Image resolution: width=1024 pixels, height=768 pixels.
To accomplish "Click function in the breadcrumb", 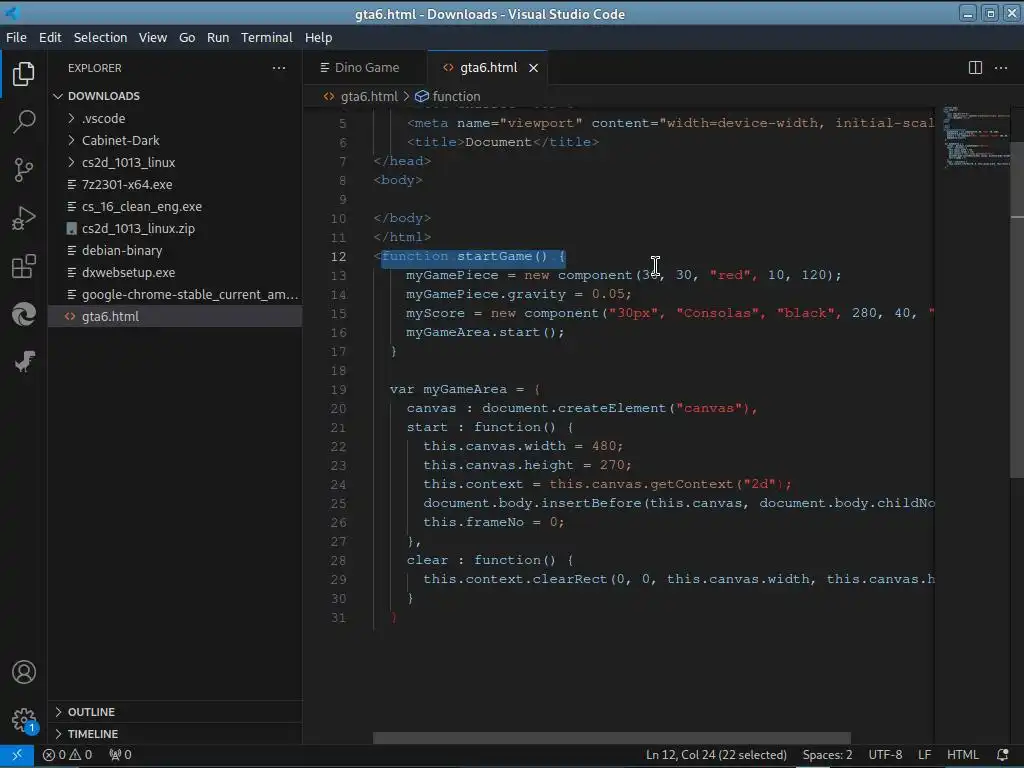I will click(x=456, y=97).
